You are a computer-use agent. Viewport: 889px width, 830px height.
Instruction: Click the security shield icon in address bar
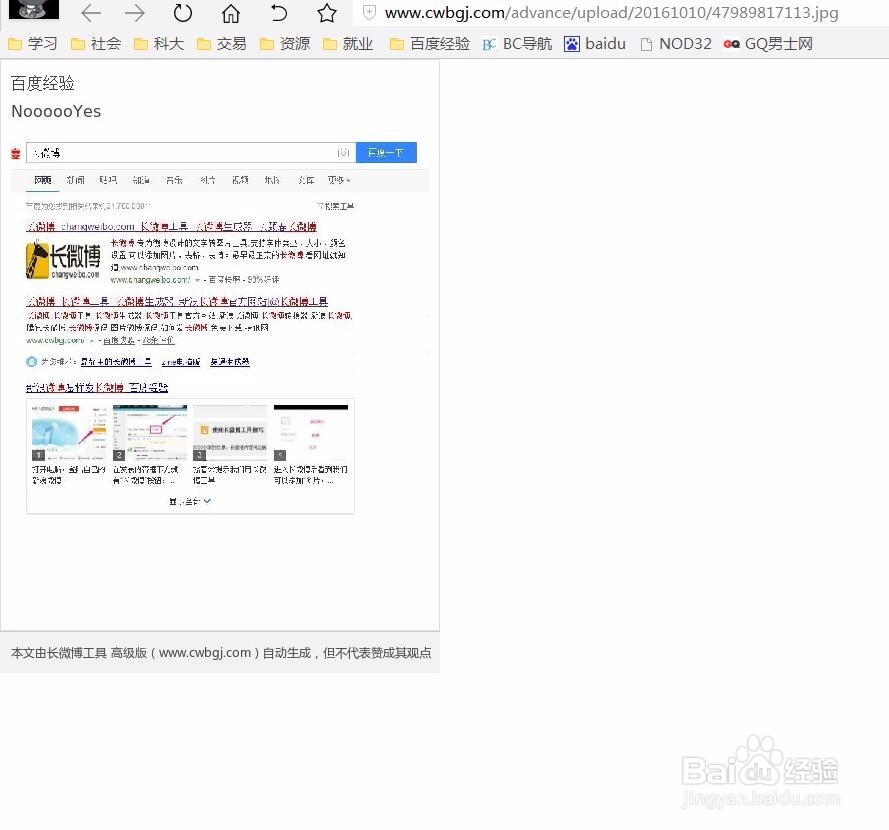point(369,12)
